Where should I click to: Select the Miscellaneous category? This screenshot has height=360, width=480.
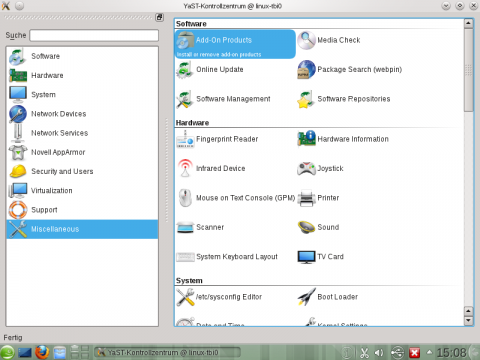pos(82,229)
